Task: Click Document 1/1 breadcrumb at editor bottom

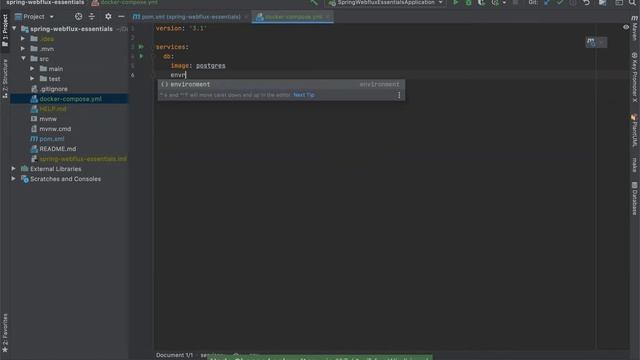Action: click(x=174, y=355)
